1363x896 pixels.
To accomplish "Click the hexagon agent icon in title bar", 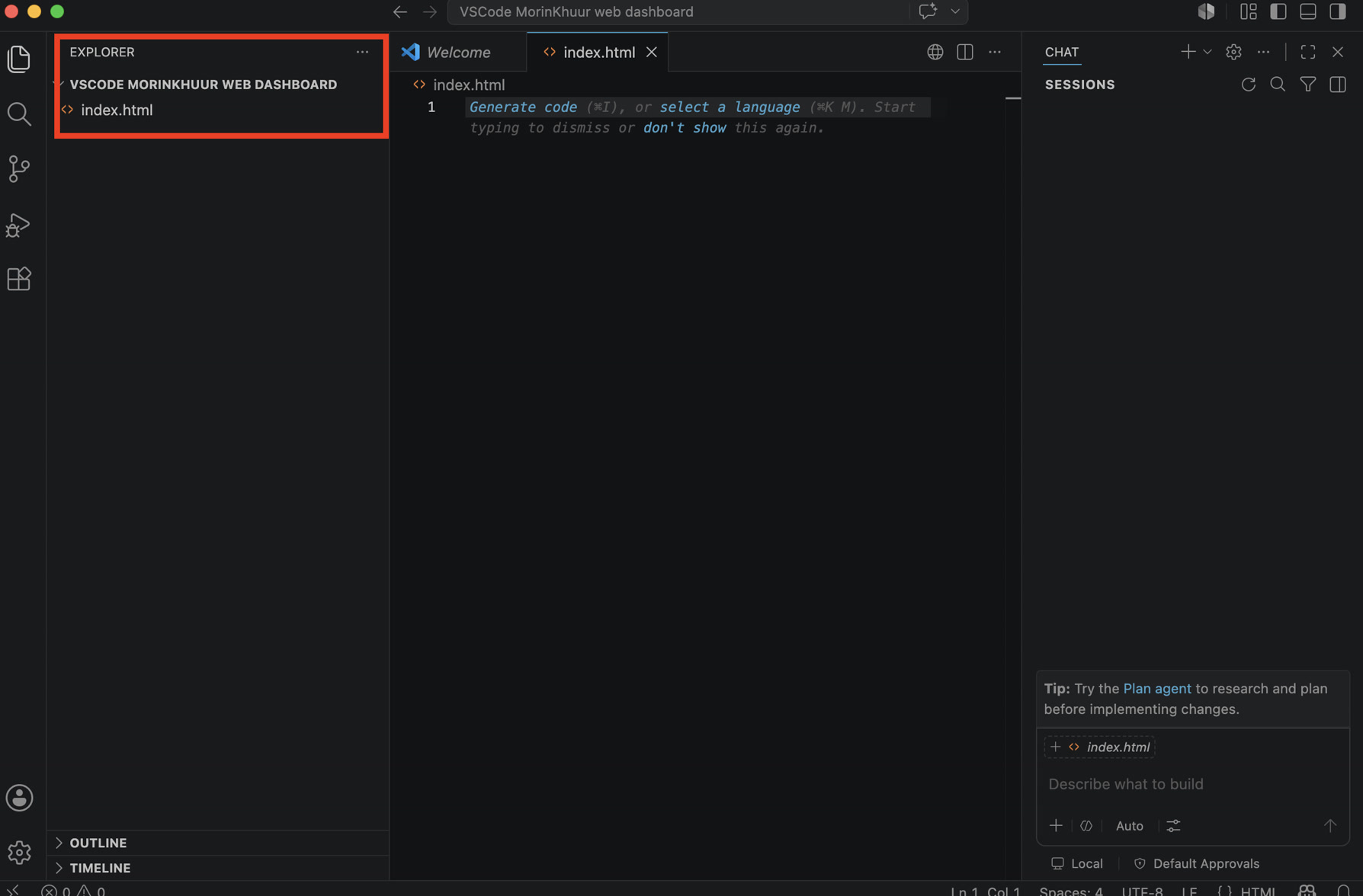I will click(x=1206, y=11).
